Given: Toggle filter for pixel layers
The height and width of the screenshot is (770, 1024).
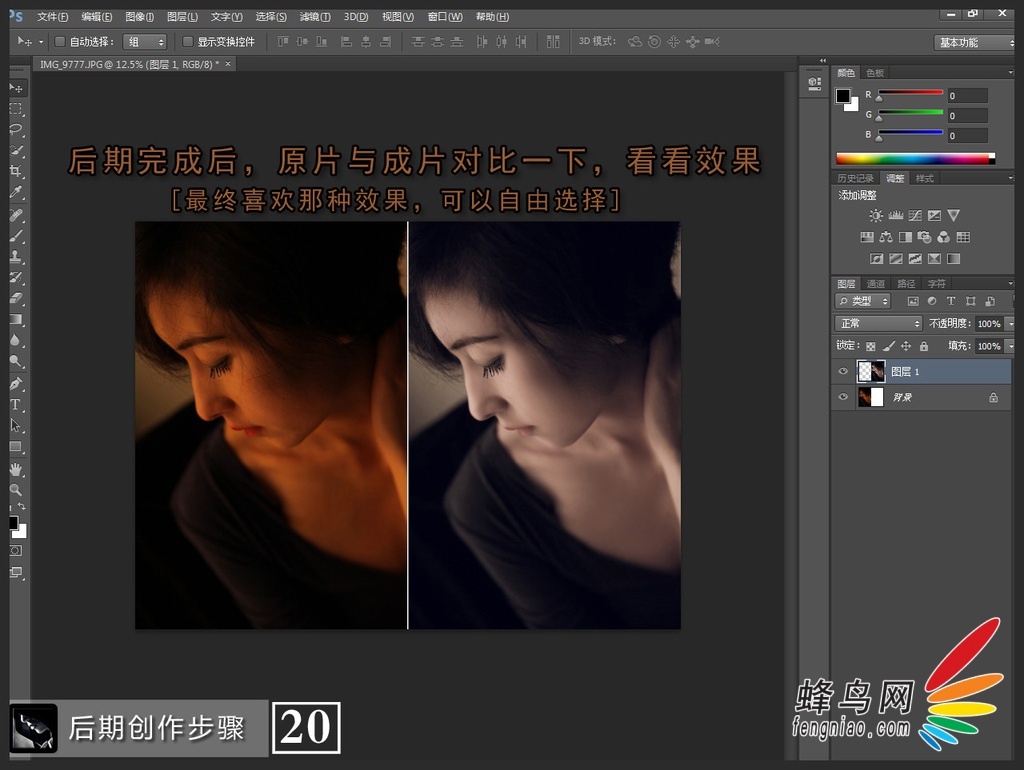Looking at the screenshot, I should point(913,301).
